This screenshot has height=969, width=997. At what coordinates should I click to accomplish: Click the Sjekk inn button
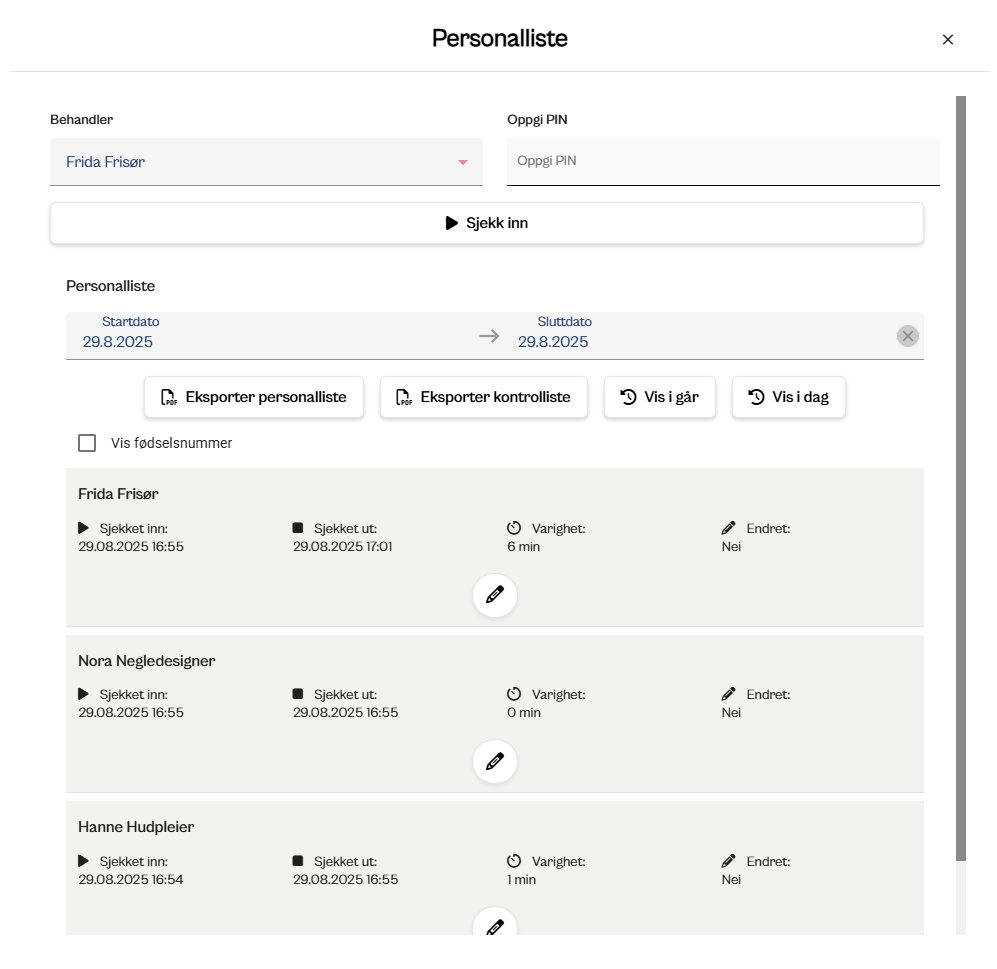(x=487, y=223)
